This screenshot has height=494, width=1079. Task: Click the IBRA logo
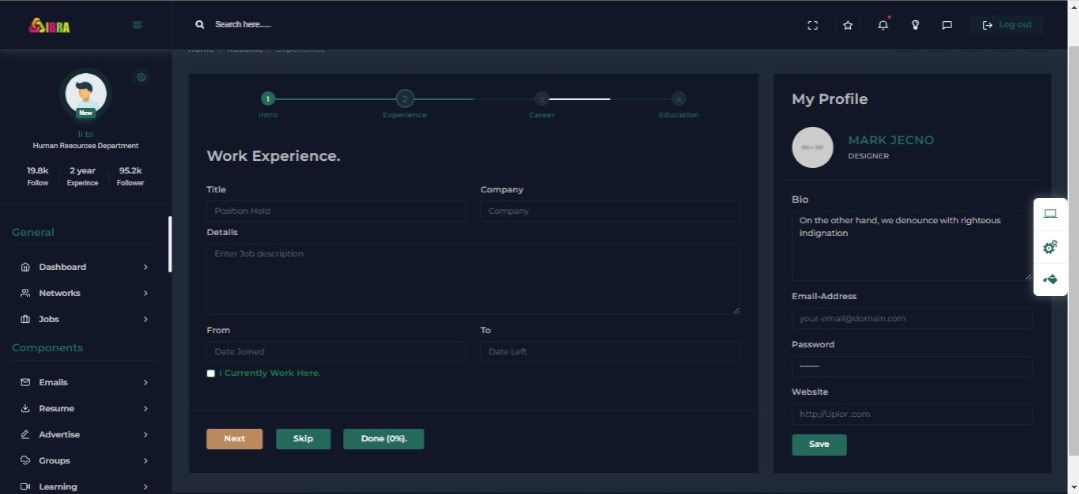click(x=50, y=25)
